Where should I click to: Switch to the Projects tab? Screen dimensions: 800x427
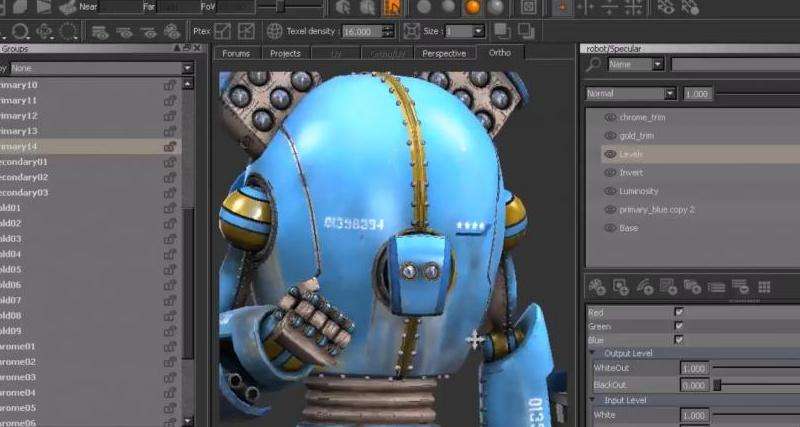pos(285,53)
